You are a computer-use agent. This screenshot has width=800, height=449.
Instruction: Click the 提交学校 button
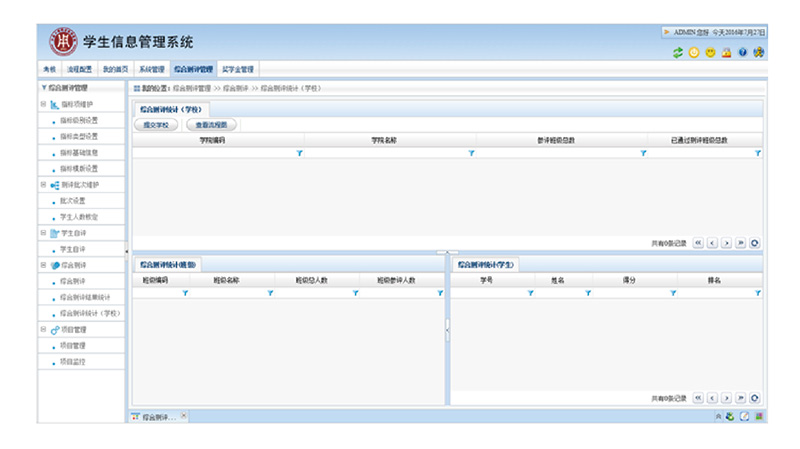tap(156, 125)
